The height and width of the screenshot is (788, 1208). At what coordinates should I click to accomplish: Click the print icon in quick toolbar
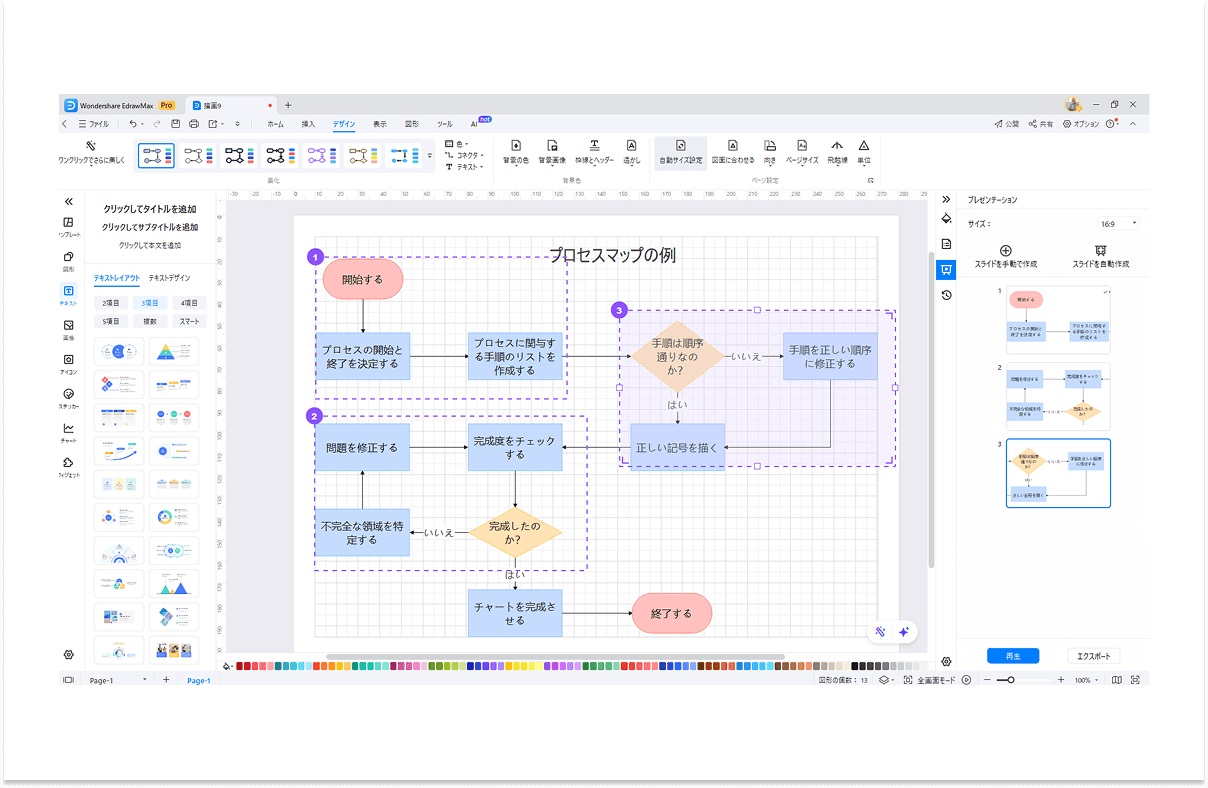click(x=194, y=124)
